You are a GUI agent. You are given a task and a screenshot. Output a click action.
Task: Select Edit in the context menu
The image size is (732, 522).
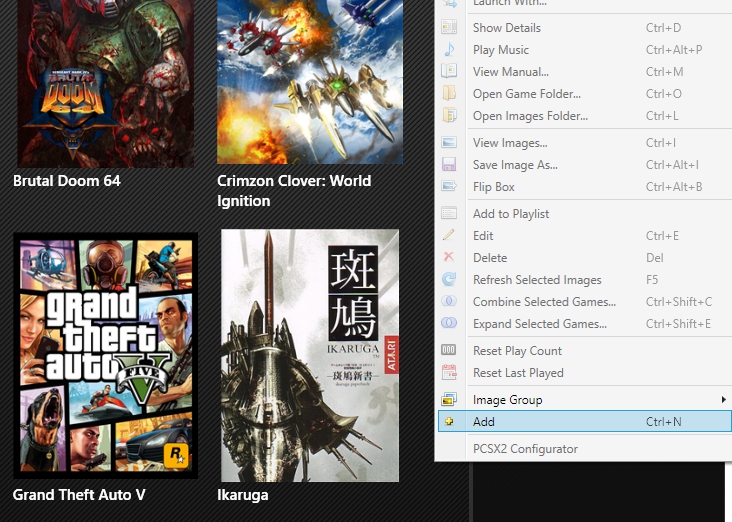[584, 235]
